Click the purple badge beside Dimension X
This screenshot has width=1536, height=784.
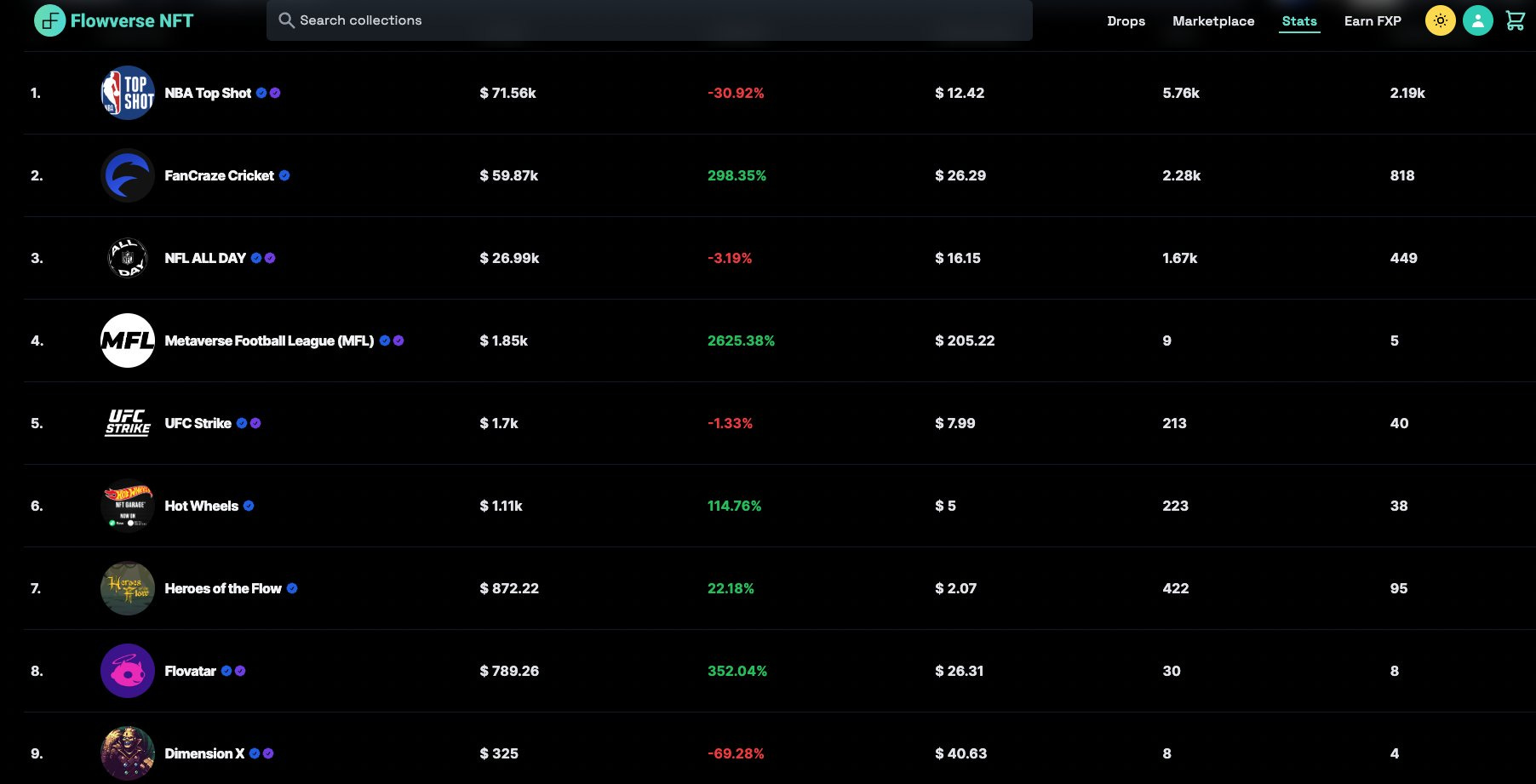pos(268,753)
